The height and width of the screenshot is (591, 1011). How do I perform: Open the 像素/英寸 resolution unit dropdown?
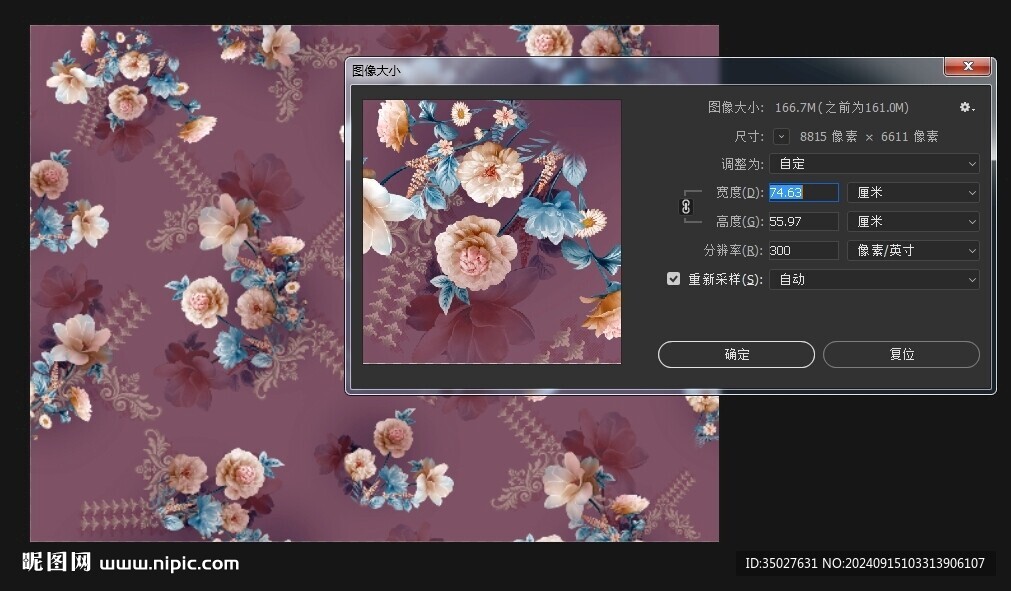(x=912, y=251)
